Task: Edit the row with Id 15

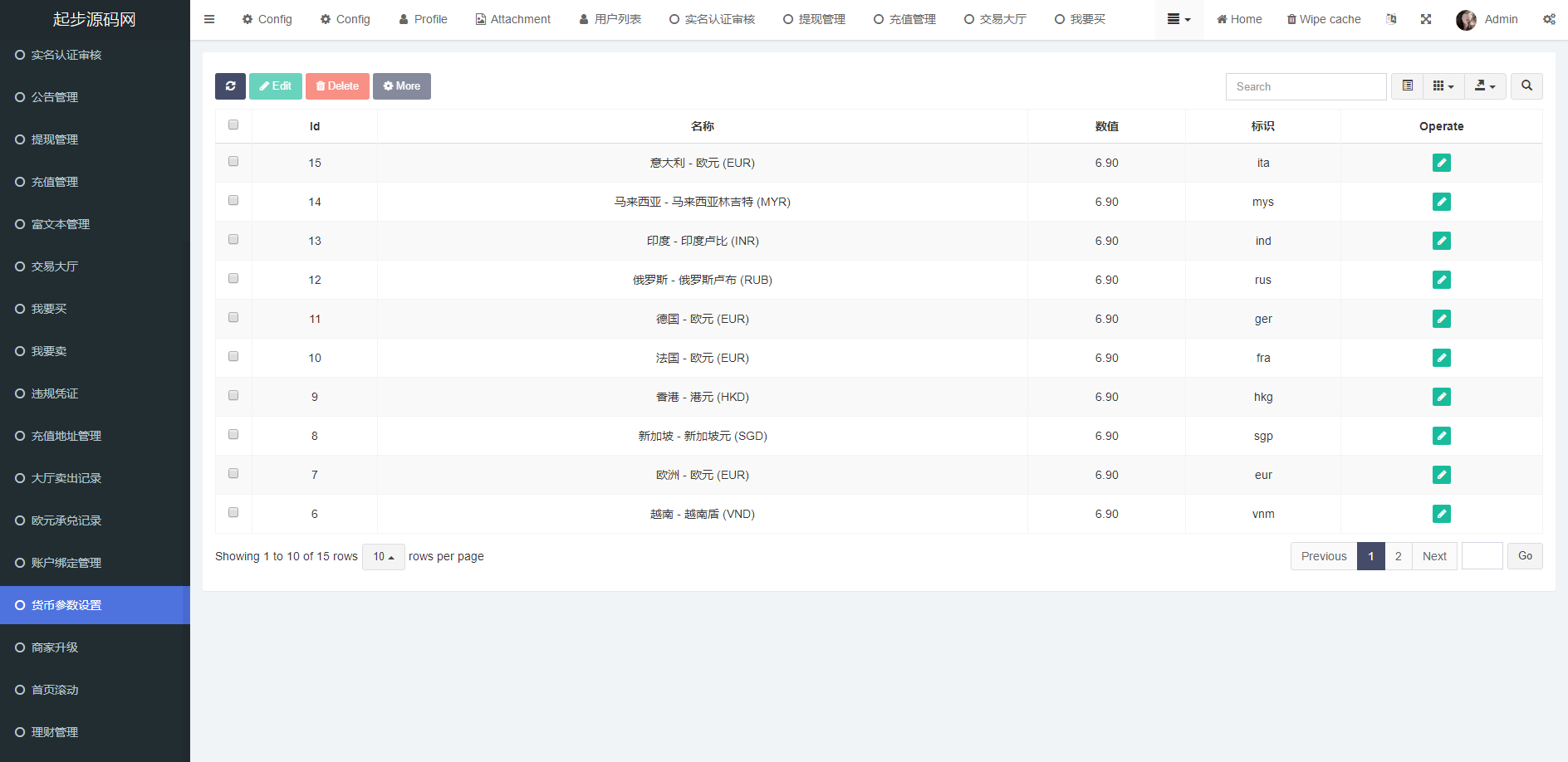Action: tap(1442, 163)
